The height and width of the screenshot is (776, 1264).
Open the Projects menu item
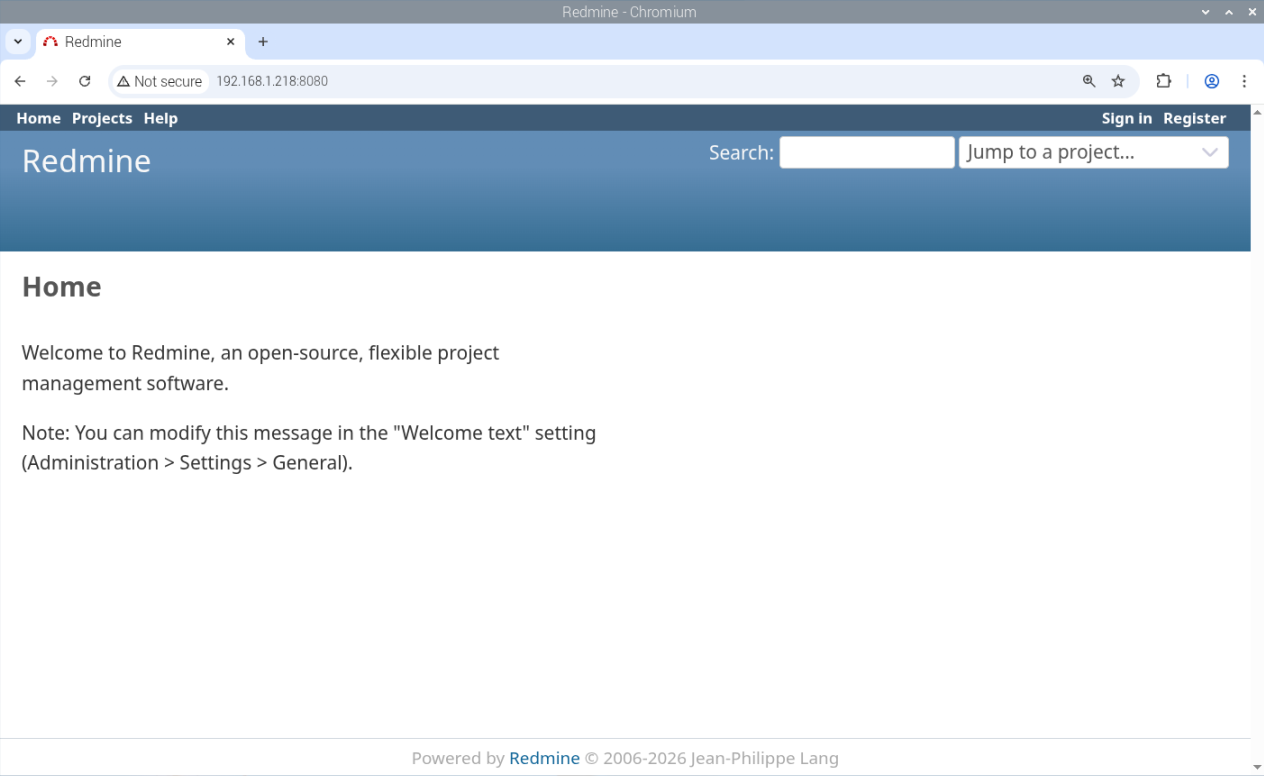[x=102, y=118]
